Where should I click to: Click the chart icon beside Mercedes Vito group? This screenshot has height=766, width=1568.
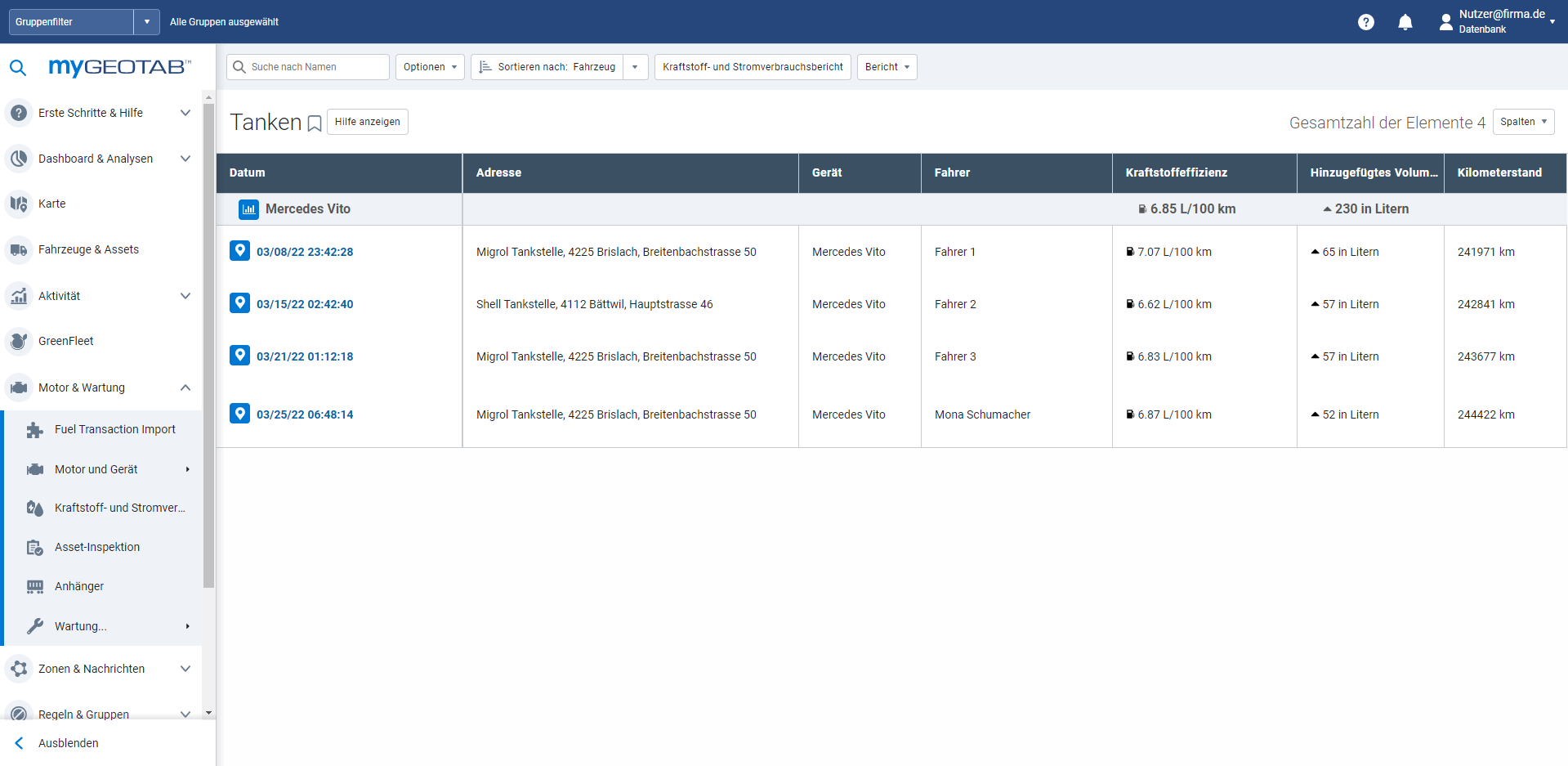[x=248, y=209]
